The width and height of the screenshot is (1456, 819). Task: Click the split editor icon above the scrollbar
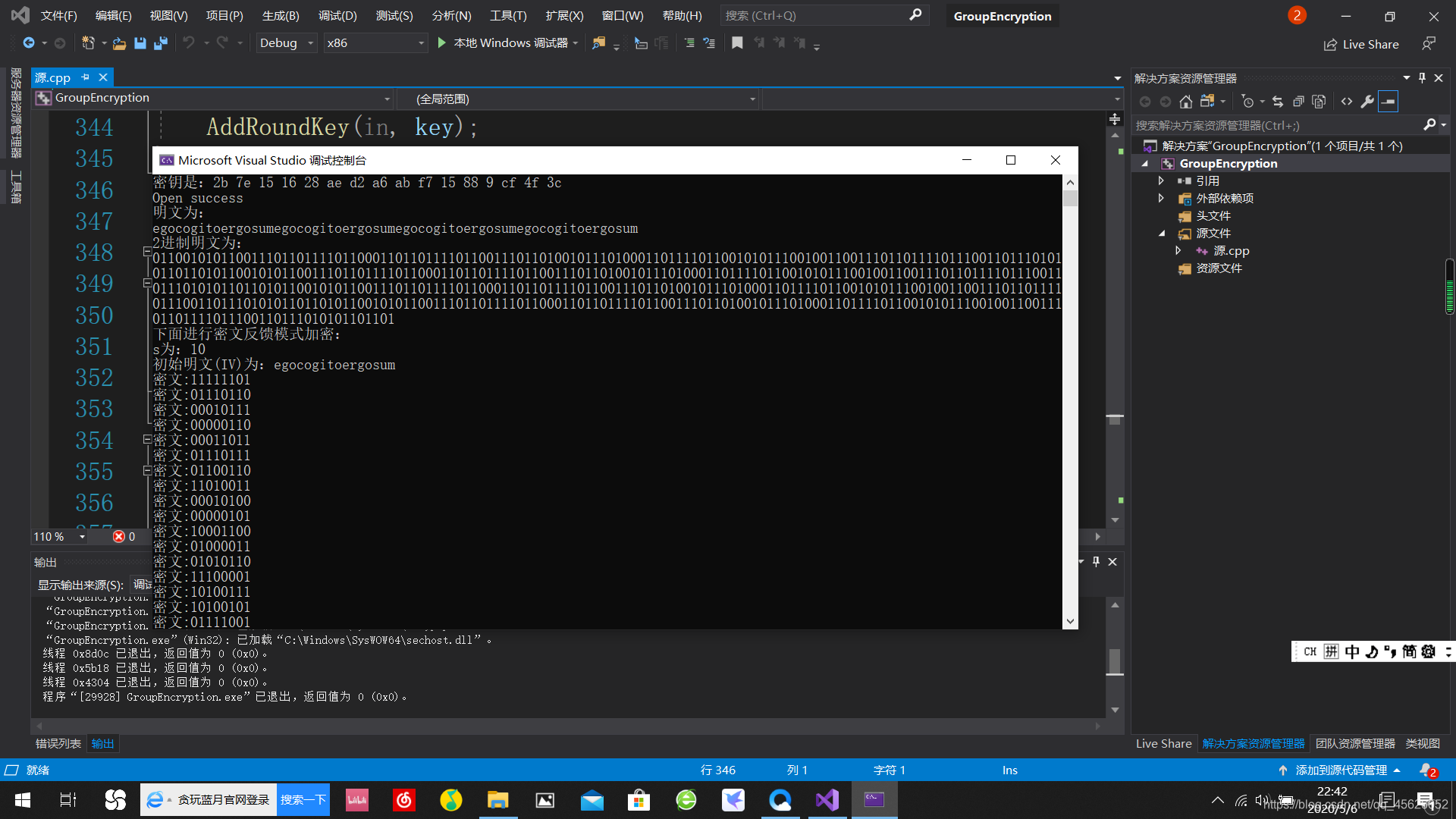pos(1115,119)
